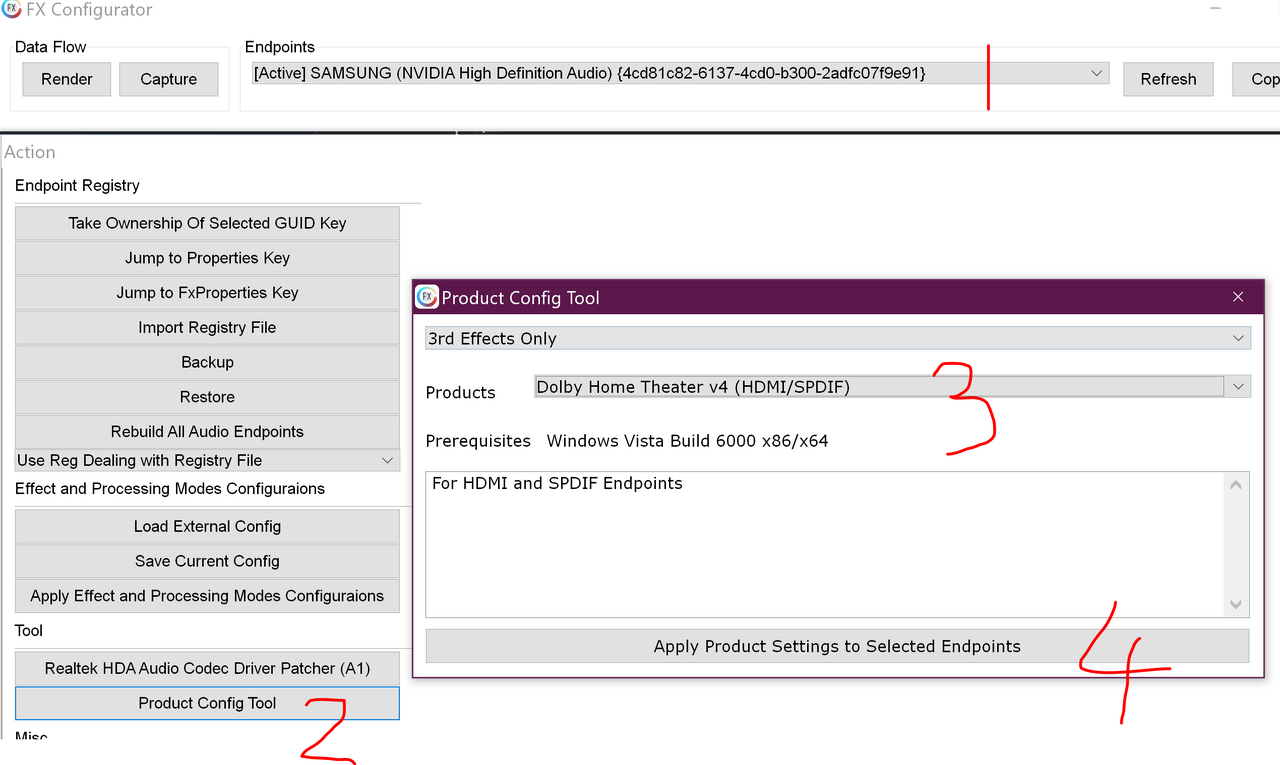Screen dimensions: 1280x765
Task: Open the '3rd Effects Only' mode dropdown
Action: click(1238, 338)
